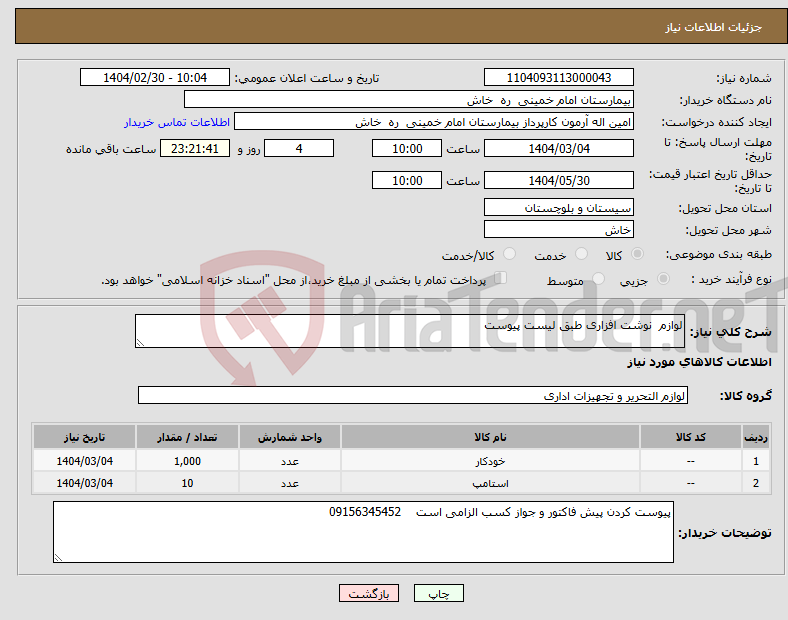The height and width of the screenshot is (620, 788).
Task: Click the تاریخ نیاز column header
Action: click(x=84, y=437)
